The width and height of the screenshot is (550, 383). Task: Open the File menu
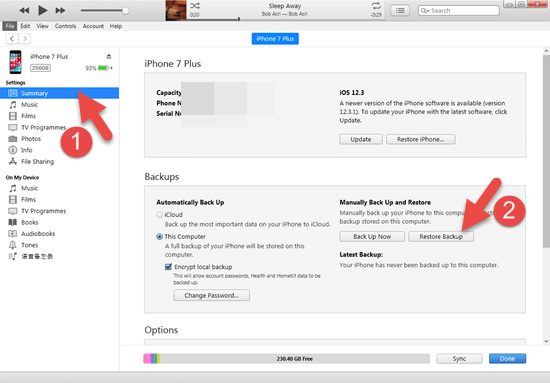point(10,26)
